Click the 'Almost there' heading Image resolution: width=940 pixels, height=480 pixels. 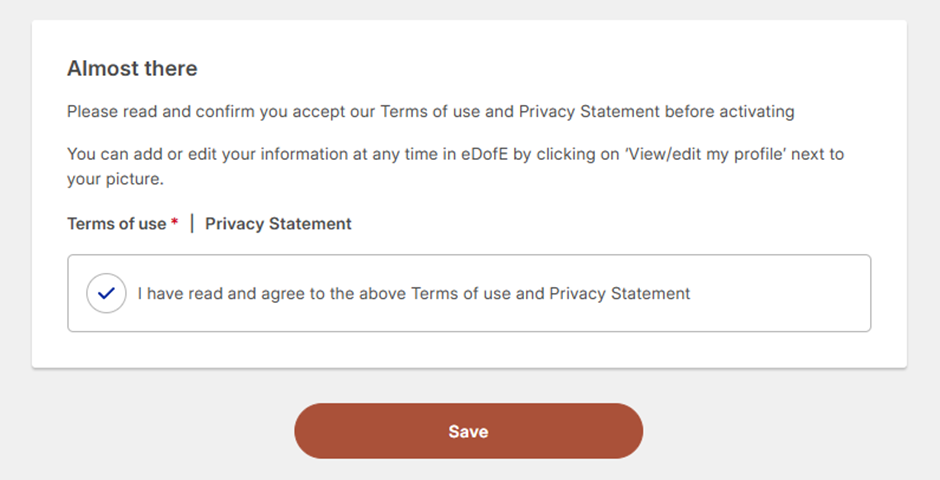pyautogui.click(x=132, y=69)
